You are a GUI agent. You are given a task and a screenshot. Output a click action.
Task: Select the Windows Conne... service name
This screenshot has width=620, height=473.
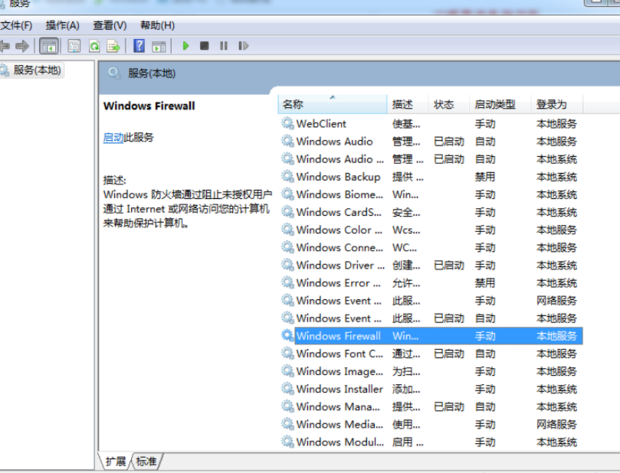(x=340, y=248)
